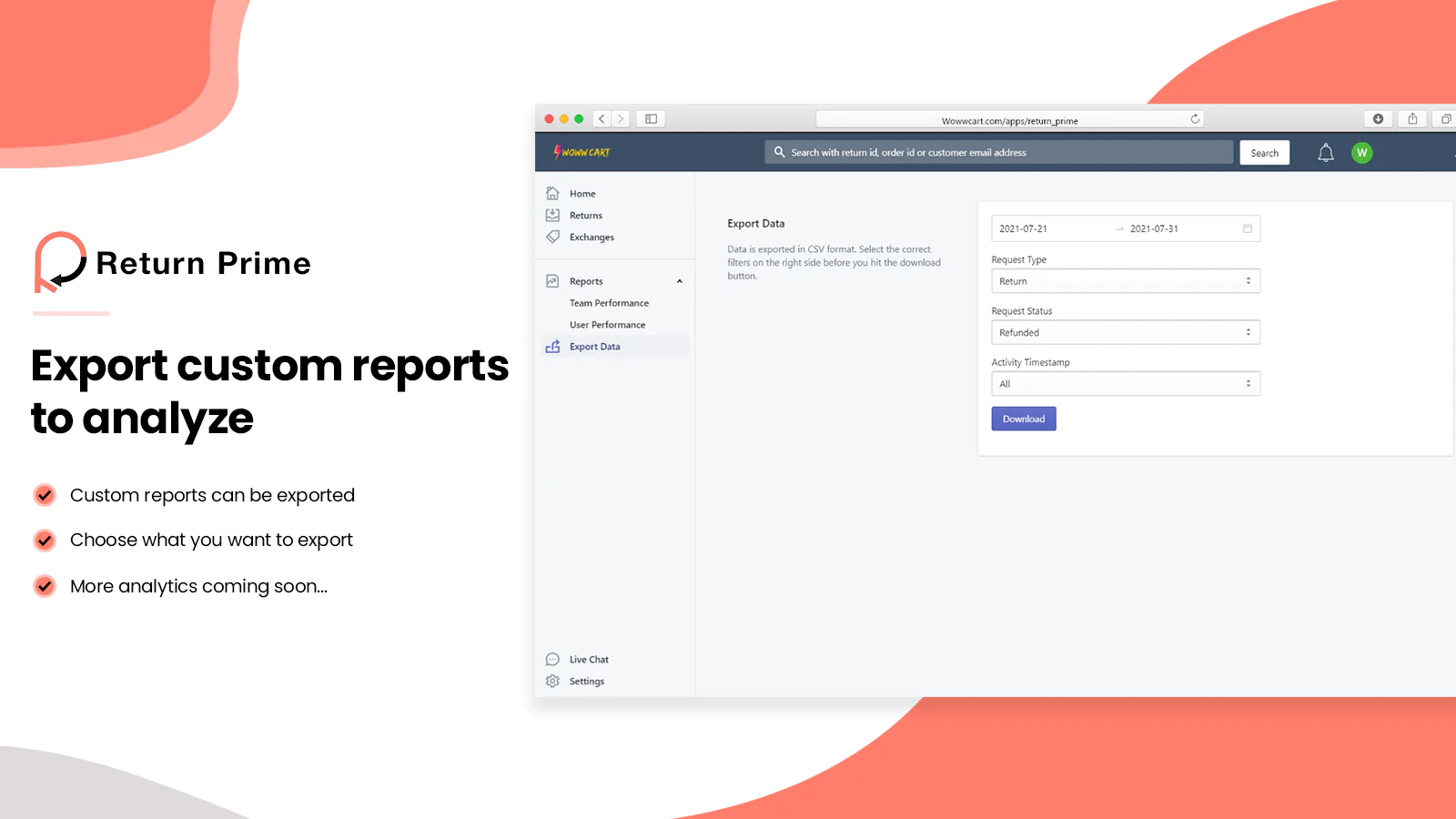The width and height of the screenshot is (1456, 819).
Task: Open the Request Status dropdown
Action: [1125, 333]
